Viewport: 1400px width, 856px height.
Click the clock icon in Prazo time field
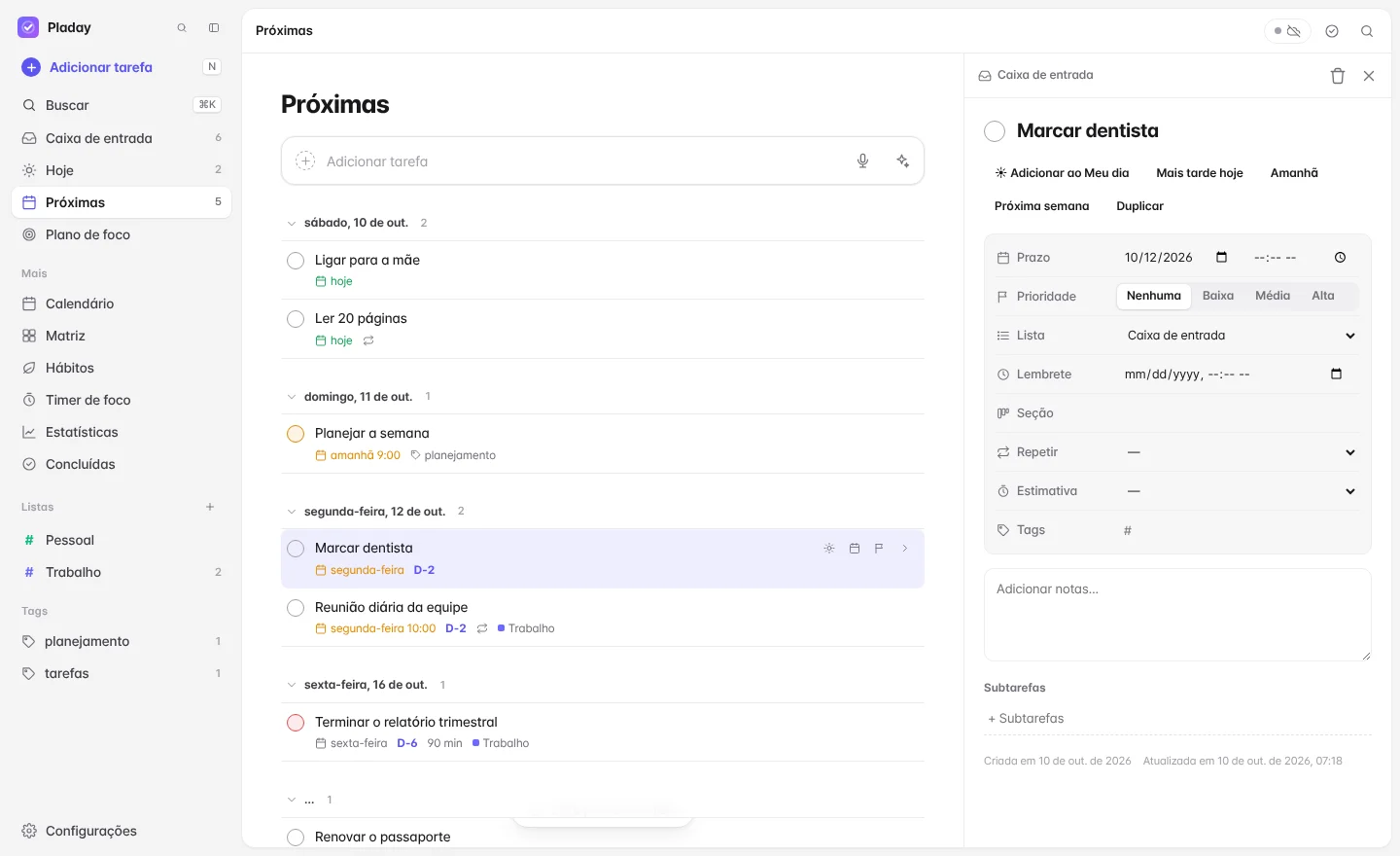coord(1340,258)
